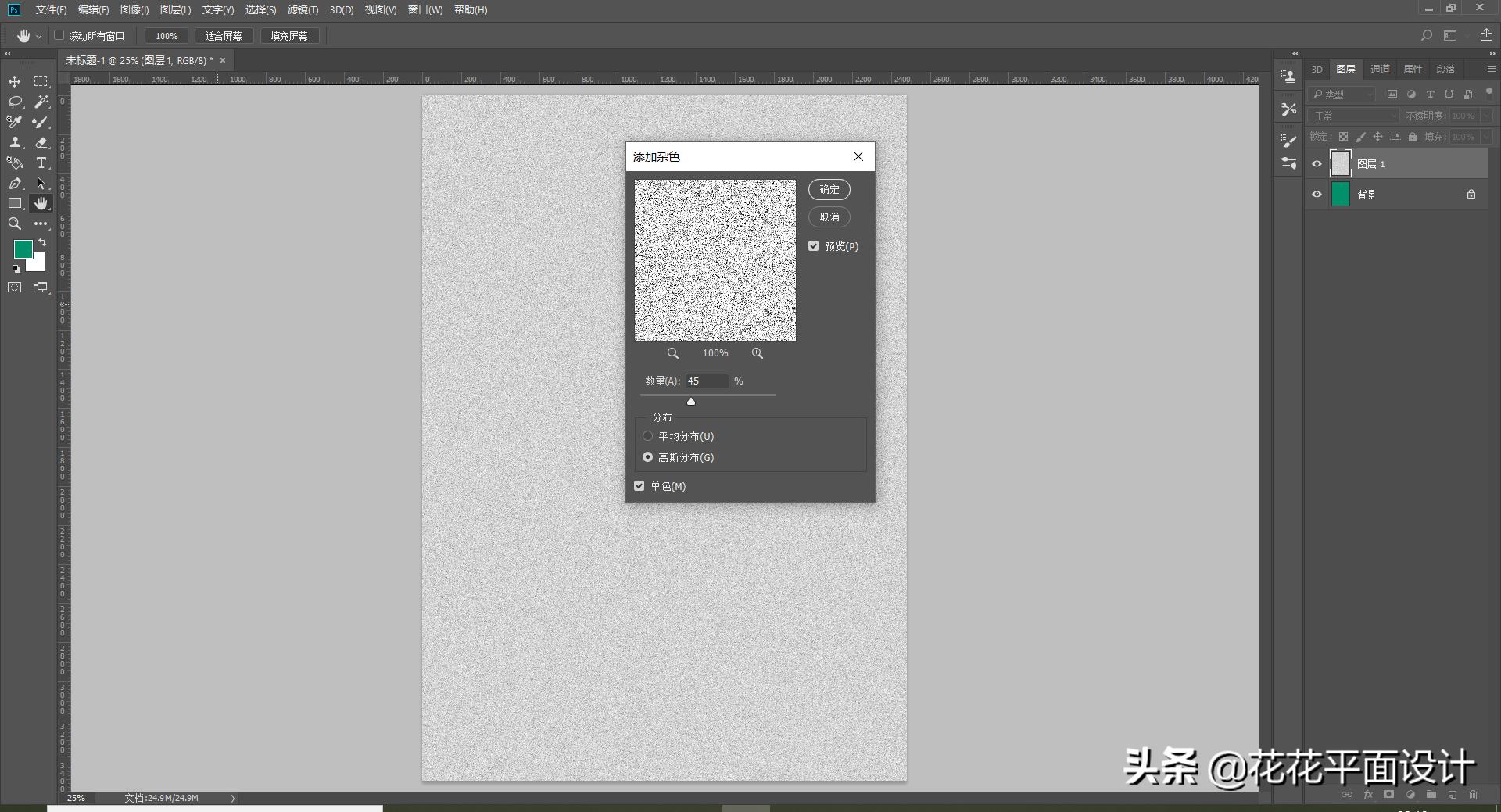The image size is (1501, 812).
Task: Change screen mode from the toolbar
Action: 41,288
